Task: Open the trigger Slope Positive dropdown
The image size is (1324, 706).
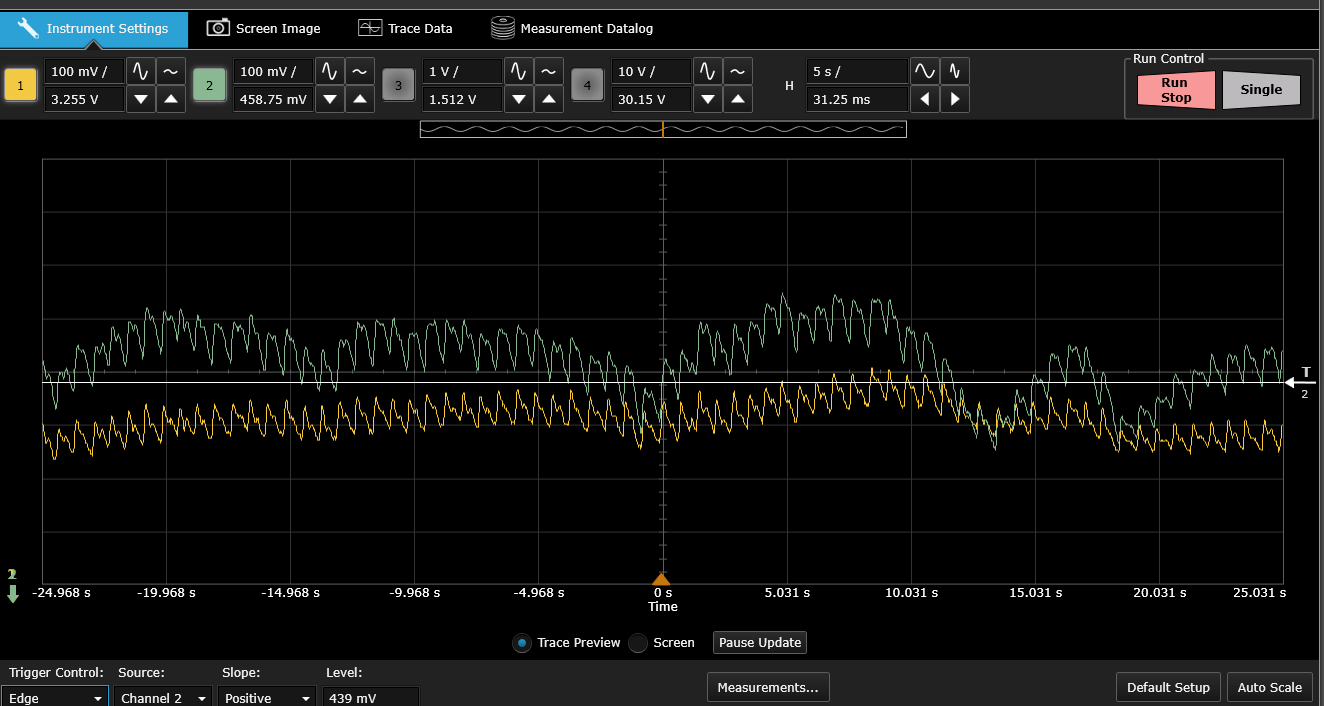Action: [267, 697]
